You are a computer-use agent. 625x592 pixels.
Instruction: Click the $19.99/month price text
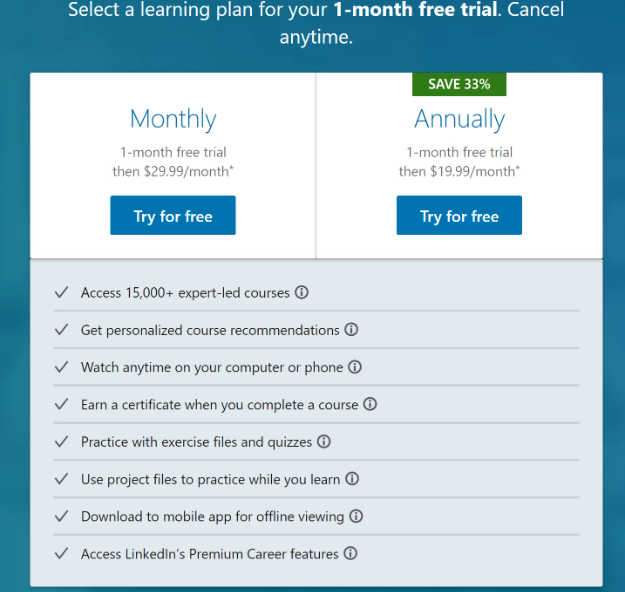click(x=474, y=171)
